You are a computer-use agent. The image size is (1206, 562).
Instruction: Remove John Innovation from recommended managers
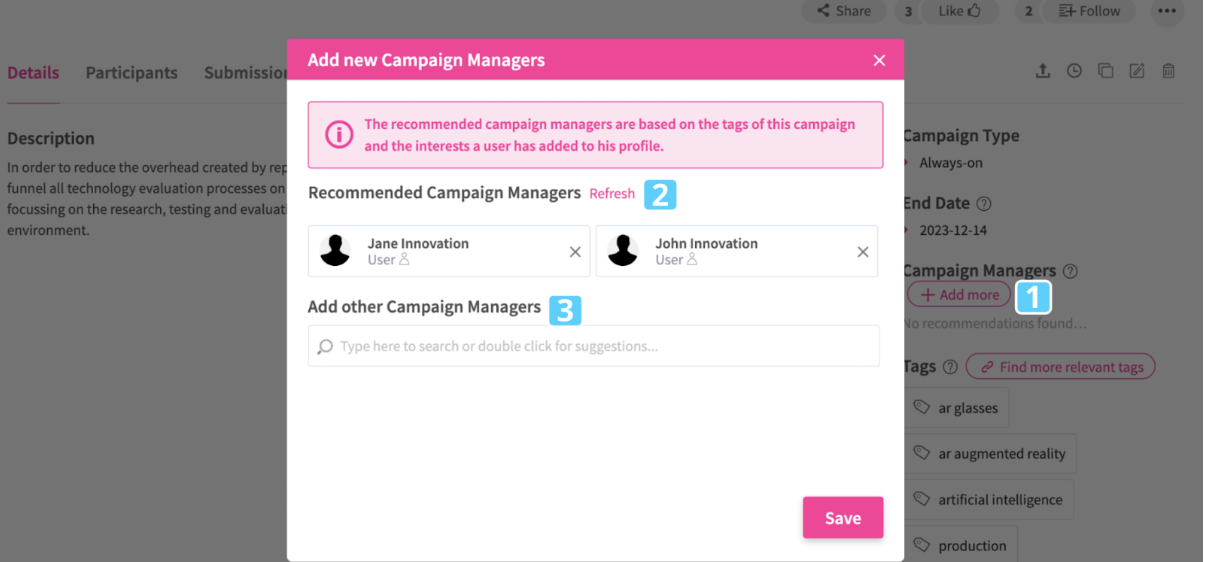pyautogui.click(x=863, y=252)
